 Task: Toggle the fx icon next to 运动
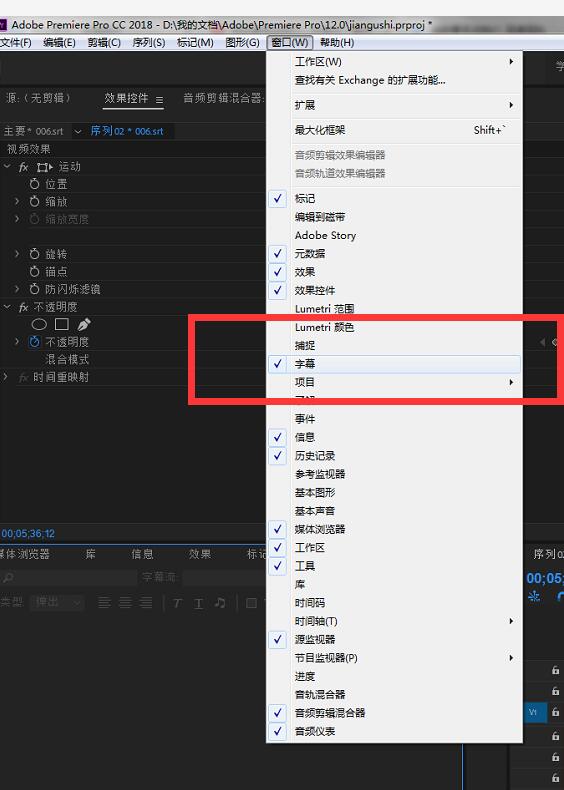coord(24,167)
